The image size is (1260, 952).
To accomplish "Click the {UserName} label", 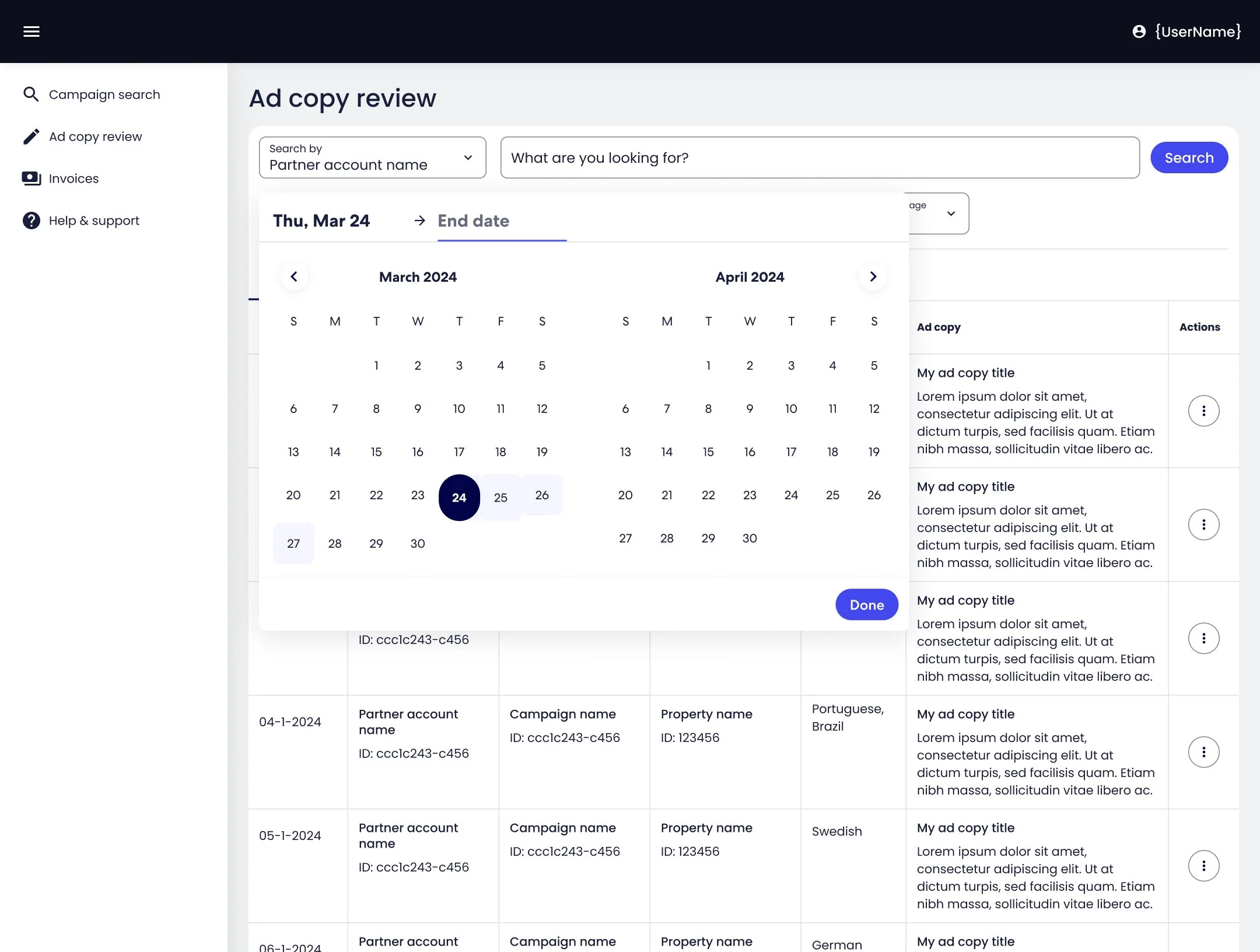I will (1198, 32).
